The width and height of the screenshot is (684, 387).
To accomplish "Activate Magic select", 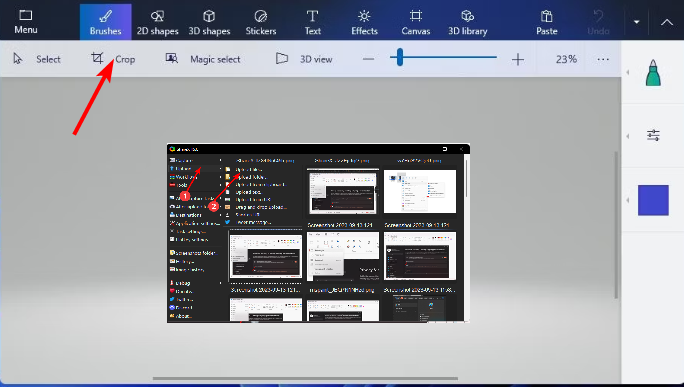I will (x=203, y=59).
